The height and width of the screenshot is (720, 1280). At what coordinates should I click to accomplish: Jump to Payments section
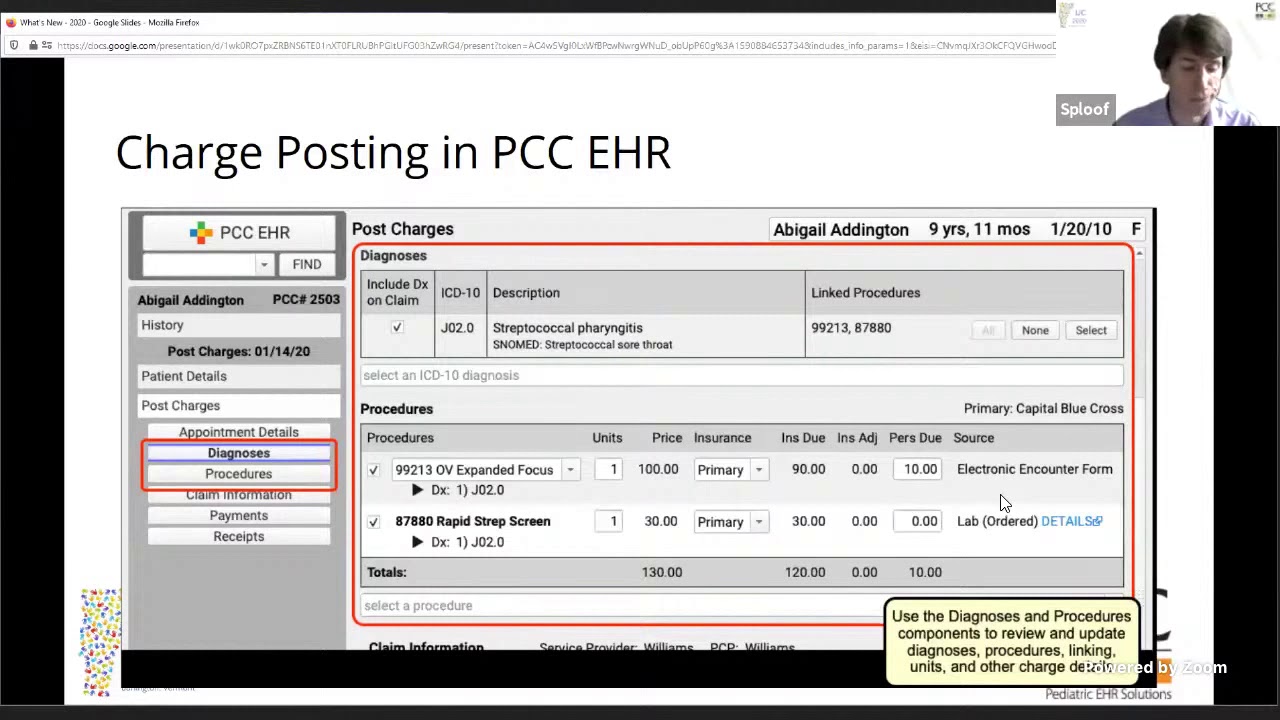coord(239,516)
